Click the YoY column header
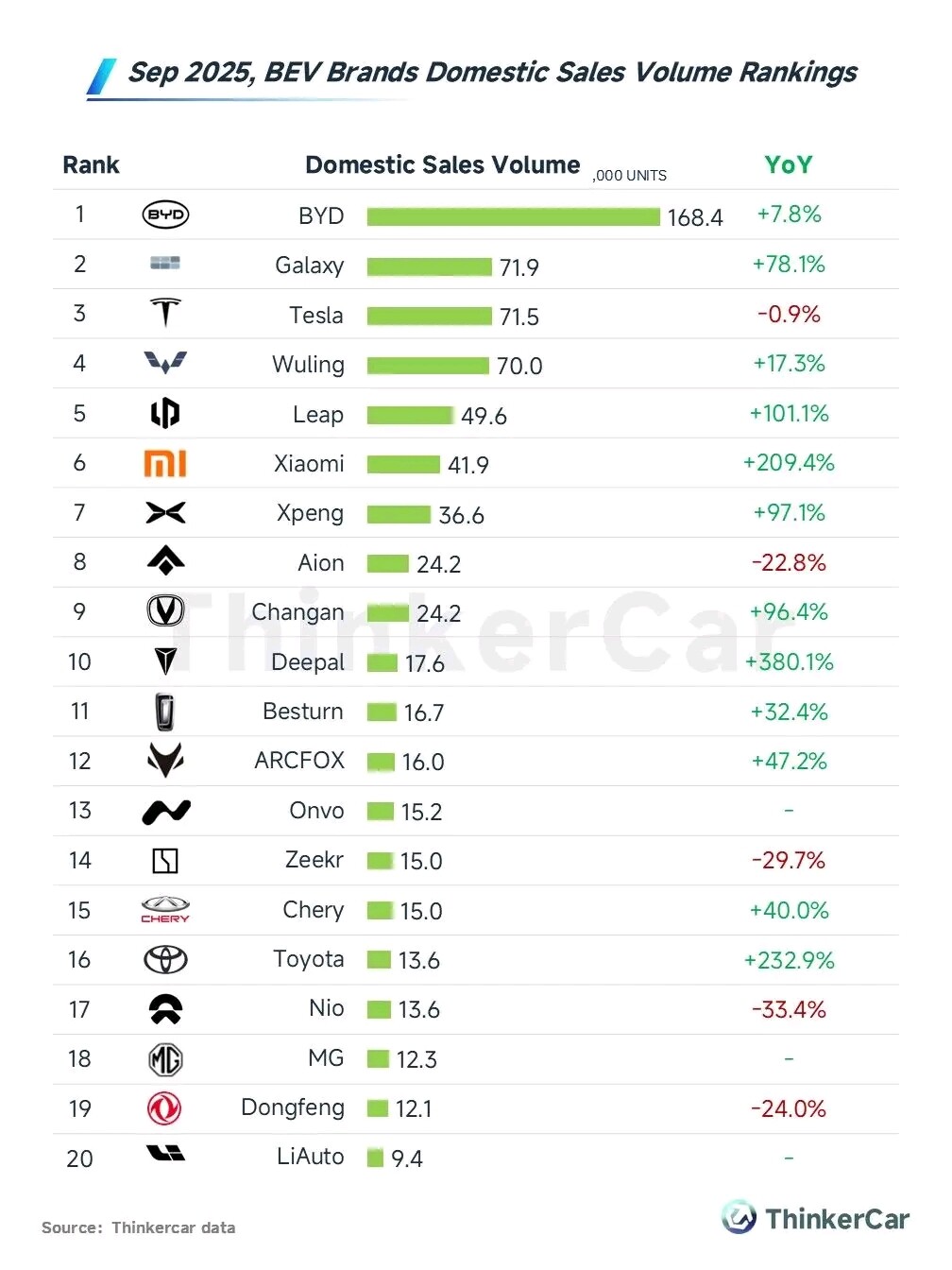Viewport: 952px width, 1270px height. click(x=788, y=165)
